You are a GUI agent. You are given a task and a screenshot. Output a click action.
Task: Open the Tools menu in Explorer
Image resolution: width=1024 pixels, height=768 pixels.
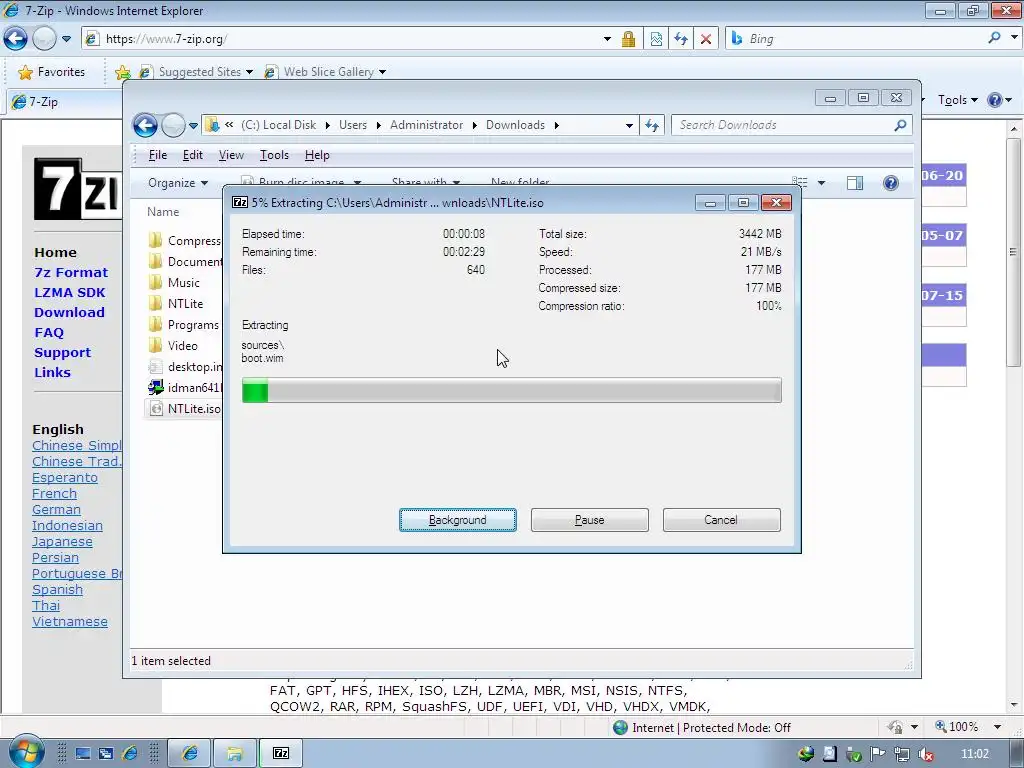(274, 155)
